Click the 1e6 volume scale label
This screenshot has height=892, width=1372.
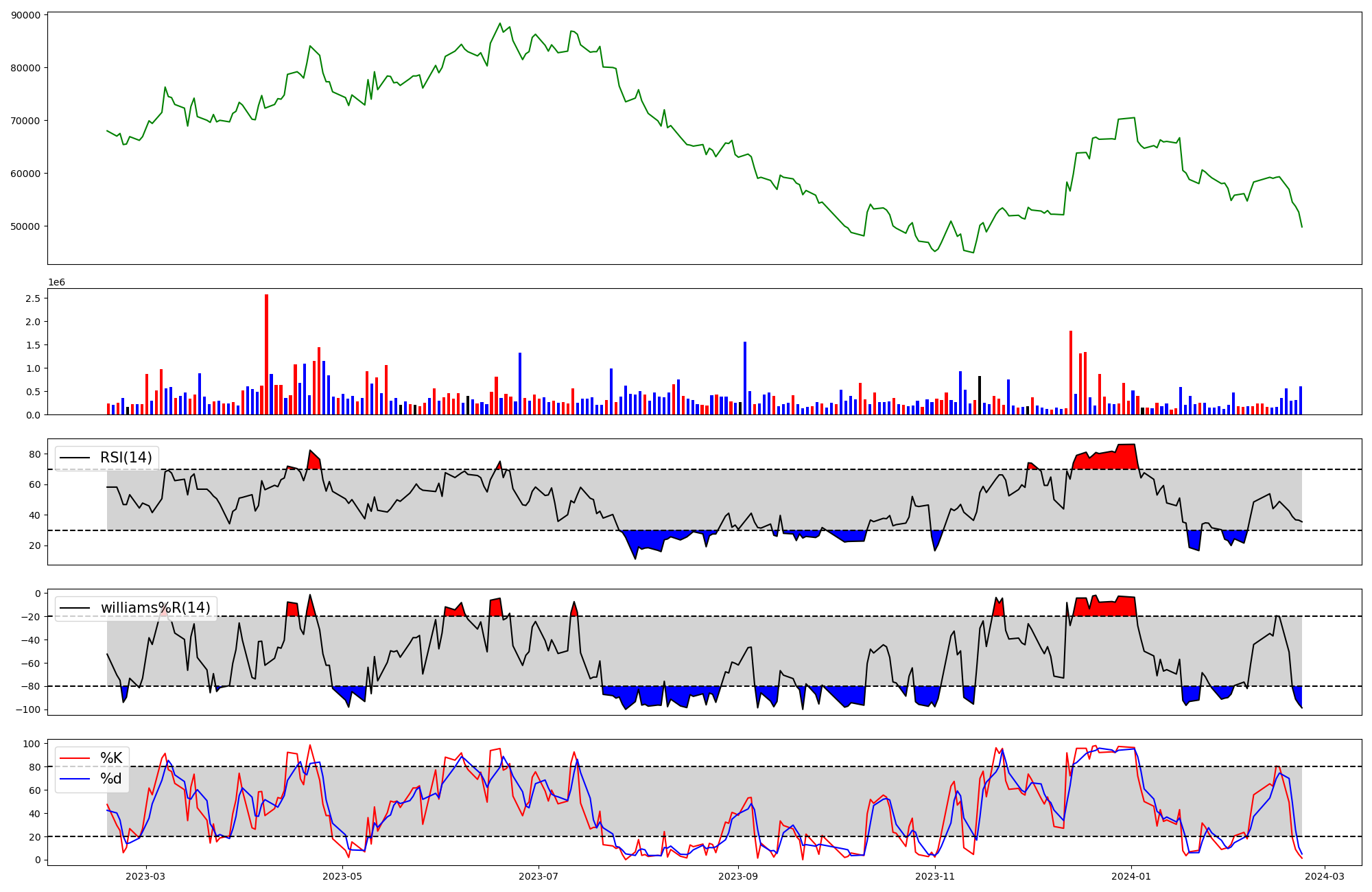point(56,282)
